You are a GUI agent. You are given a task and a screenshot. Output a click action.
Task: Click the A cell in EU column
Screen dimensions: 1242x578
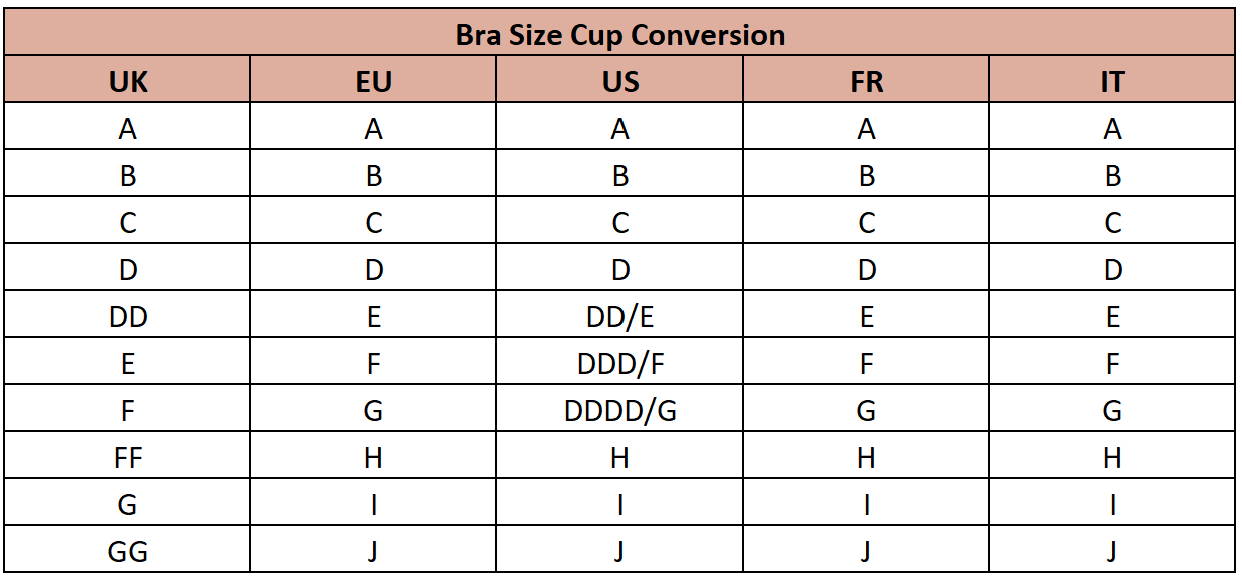[x=373, y=129]
